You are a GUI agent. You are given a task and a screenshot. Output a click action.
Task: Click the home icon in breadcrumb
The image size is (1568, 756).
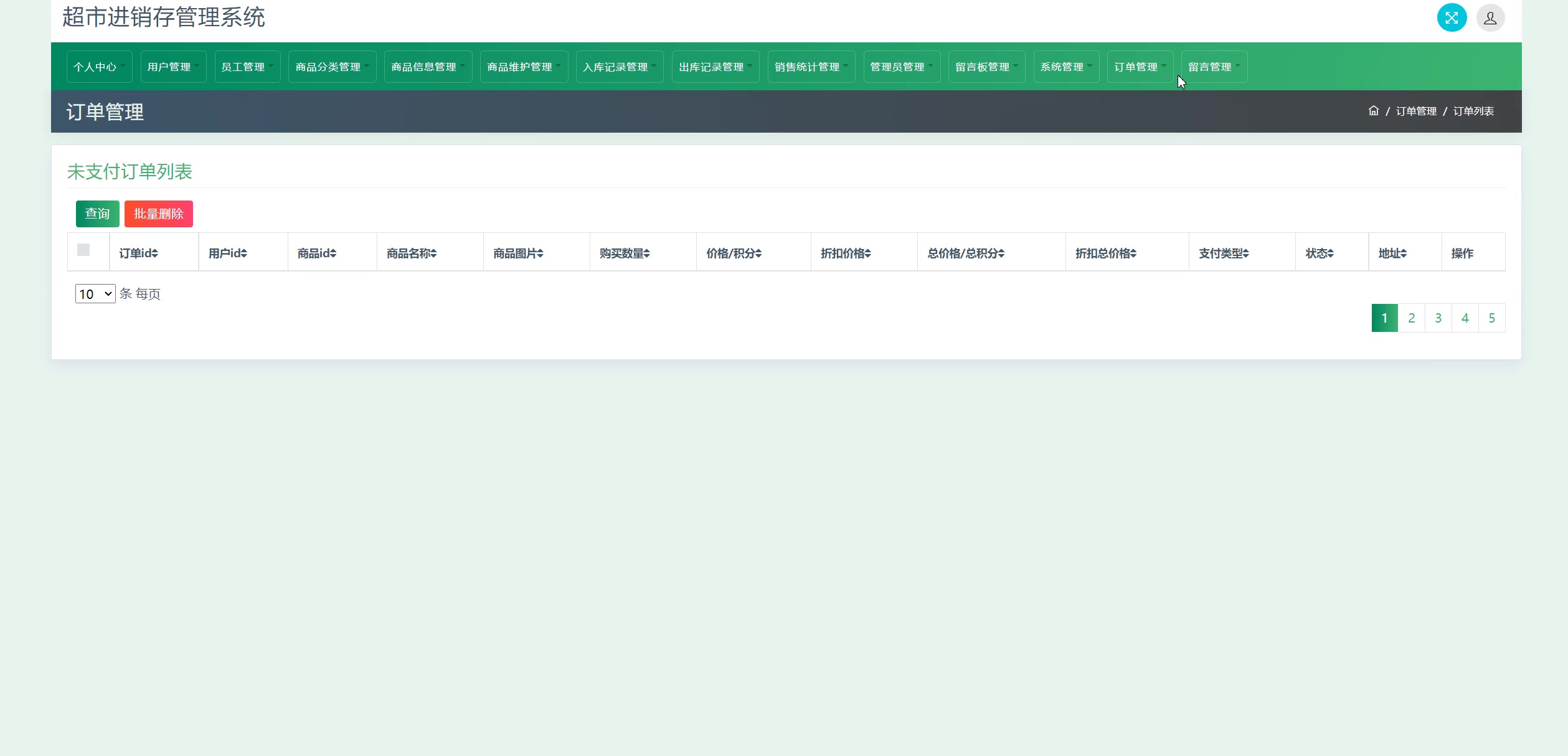click(1373, 111)
